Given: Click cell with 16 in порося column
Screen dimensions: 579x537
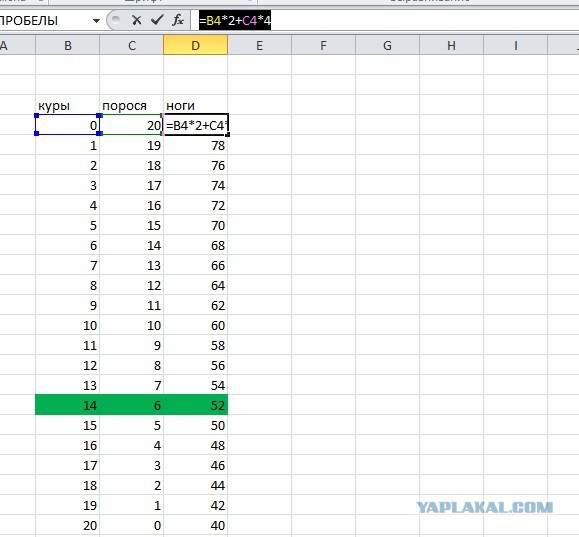Looking at the screenshot, I should (132, 205).
